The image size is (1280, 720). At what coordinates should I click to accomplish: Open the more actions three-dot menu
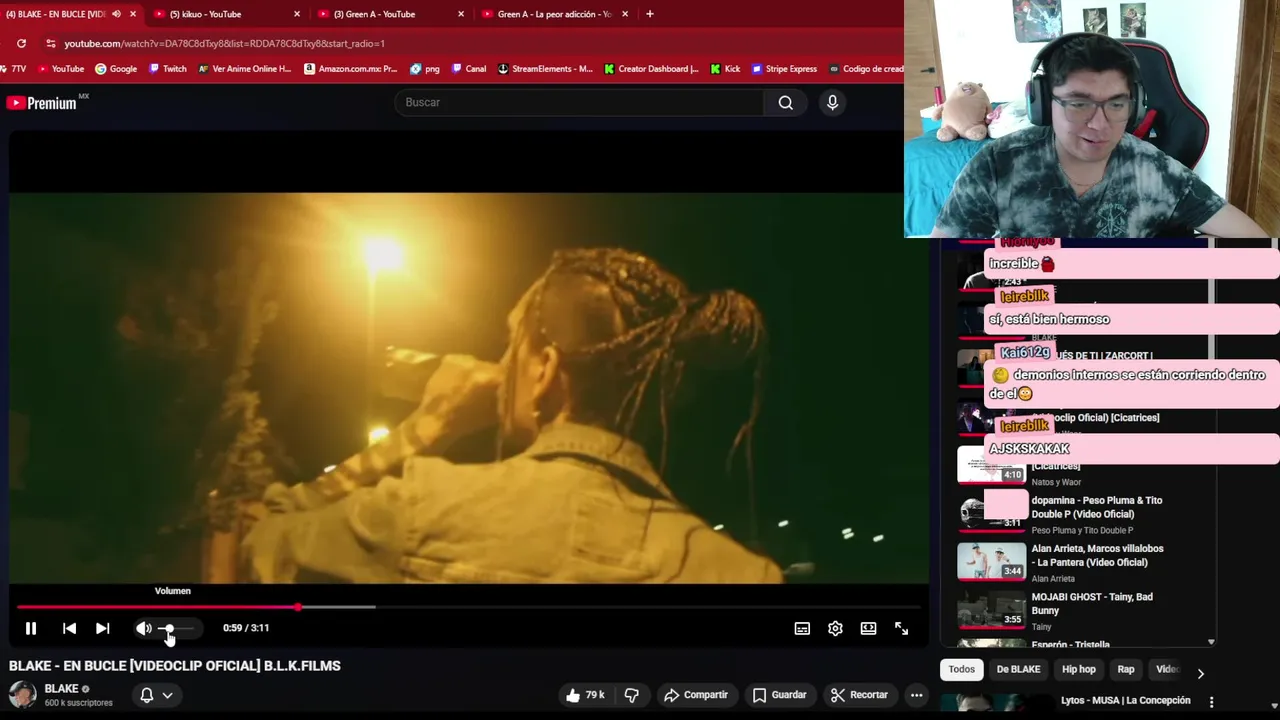pos(916,695)
